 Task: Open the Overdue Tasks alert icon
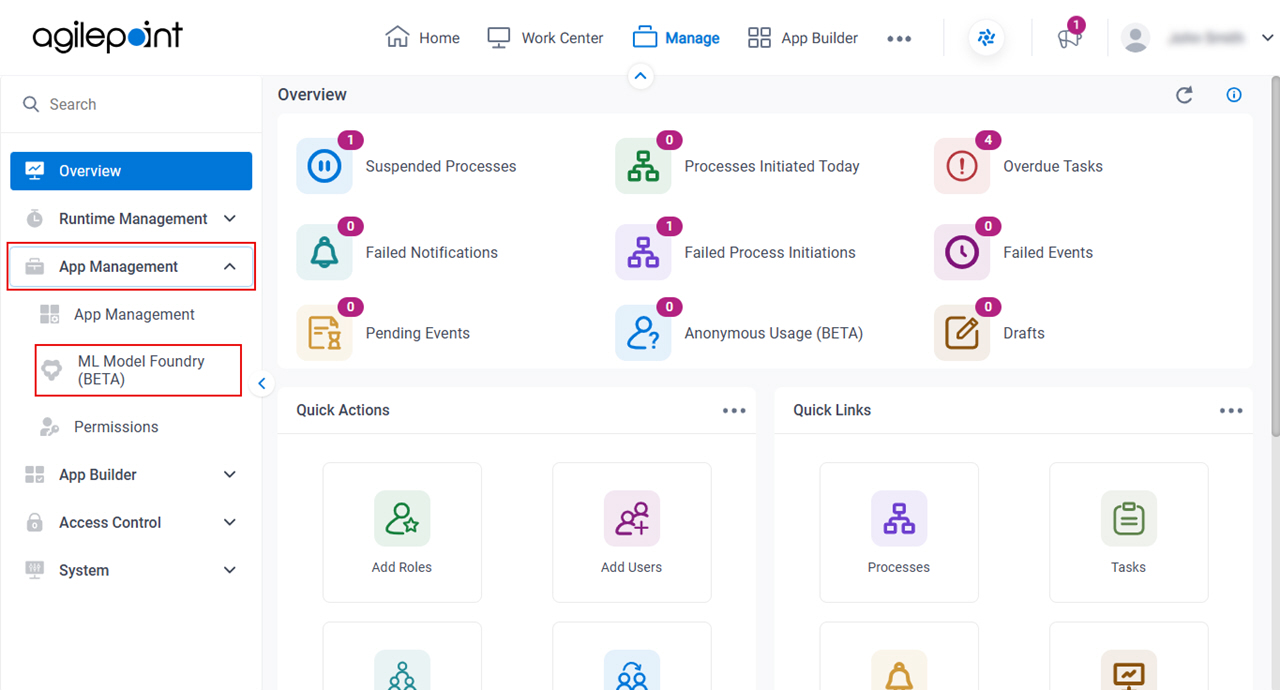click(962, 166)
